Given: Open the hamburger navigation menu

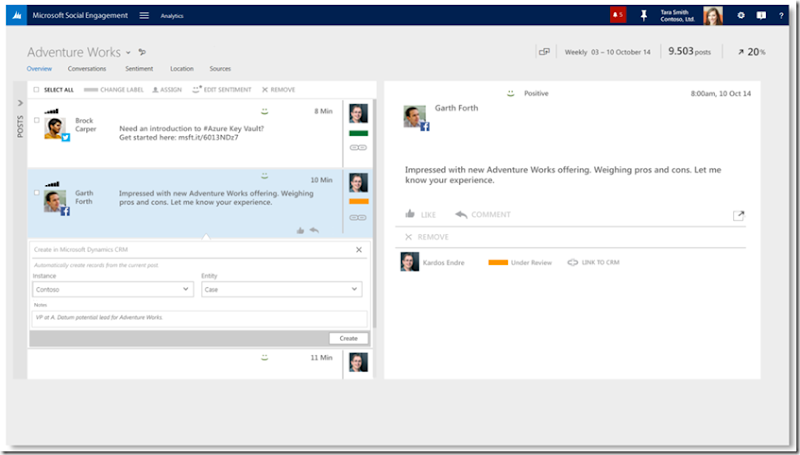Looking at the screenshot, I should 144,15.
